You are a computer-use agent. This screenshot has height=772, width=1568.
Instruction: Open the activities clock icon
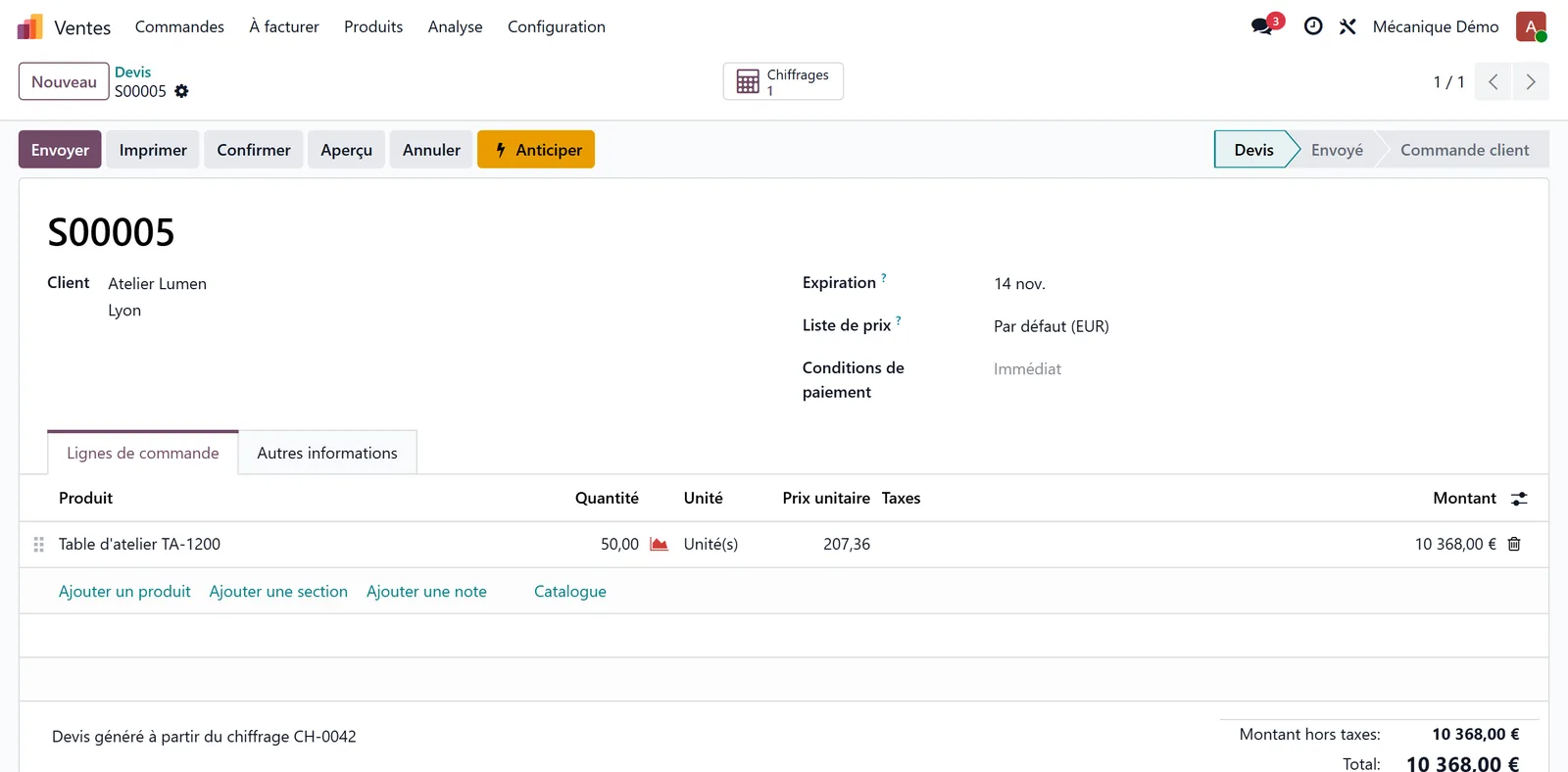pos(1313,26)
